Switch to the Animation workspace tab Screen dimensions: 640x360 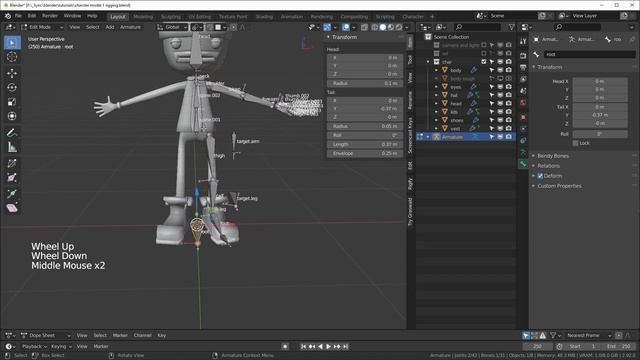point(292,17)
